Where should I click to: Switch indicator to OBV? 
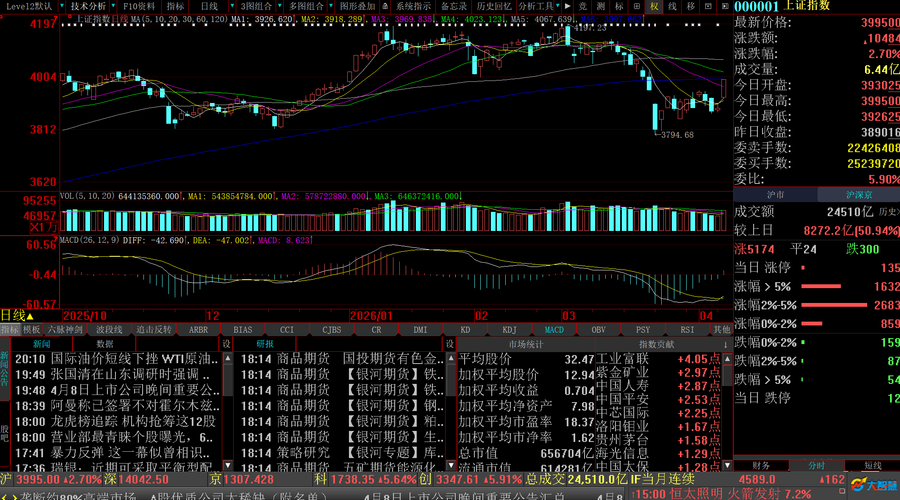(598, 330)
